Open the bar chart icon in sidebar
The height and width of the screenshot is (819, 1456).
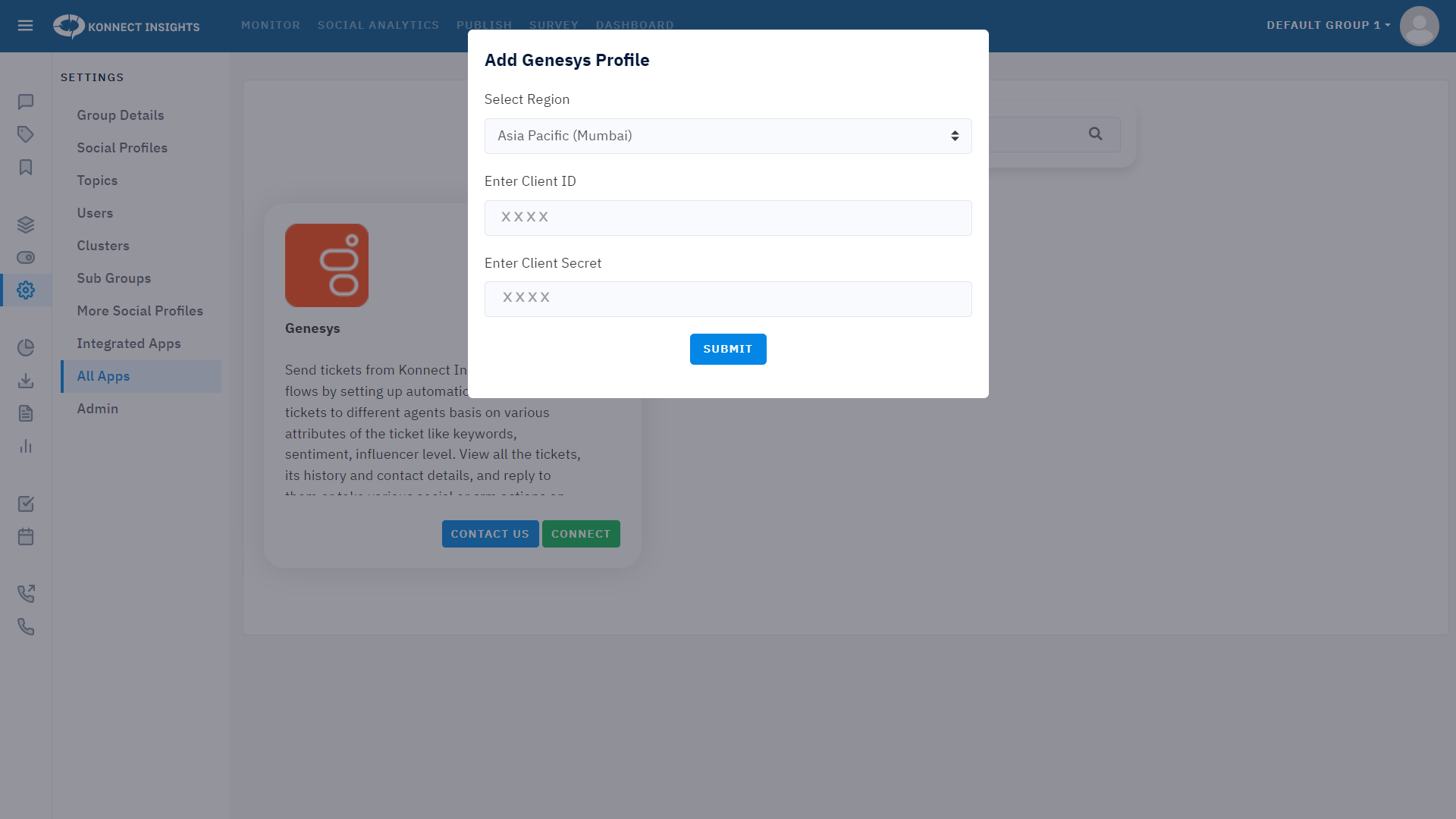click(26, 446)
